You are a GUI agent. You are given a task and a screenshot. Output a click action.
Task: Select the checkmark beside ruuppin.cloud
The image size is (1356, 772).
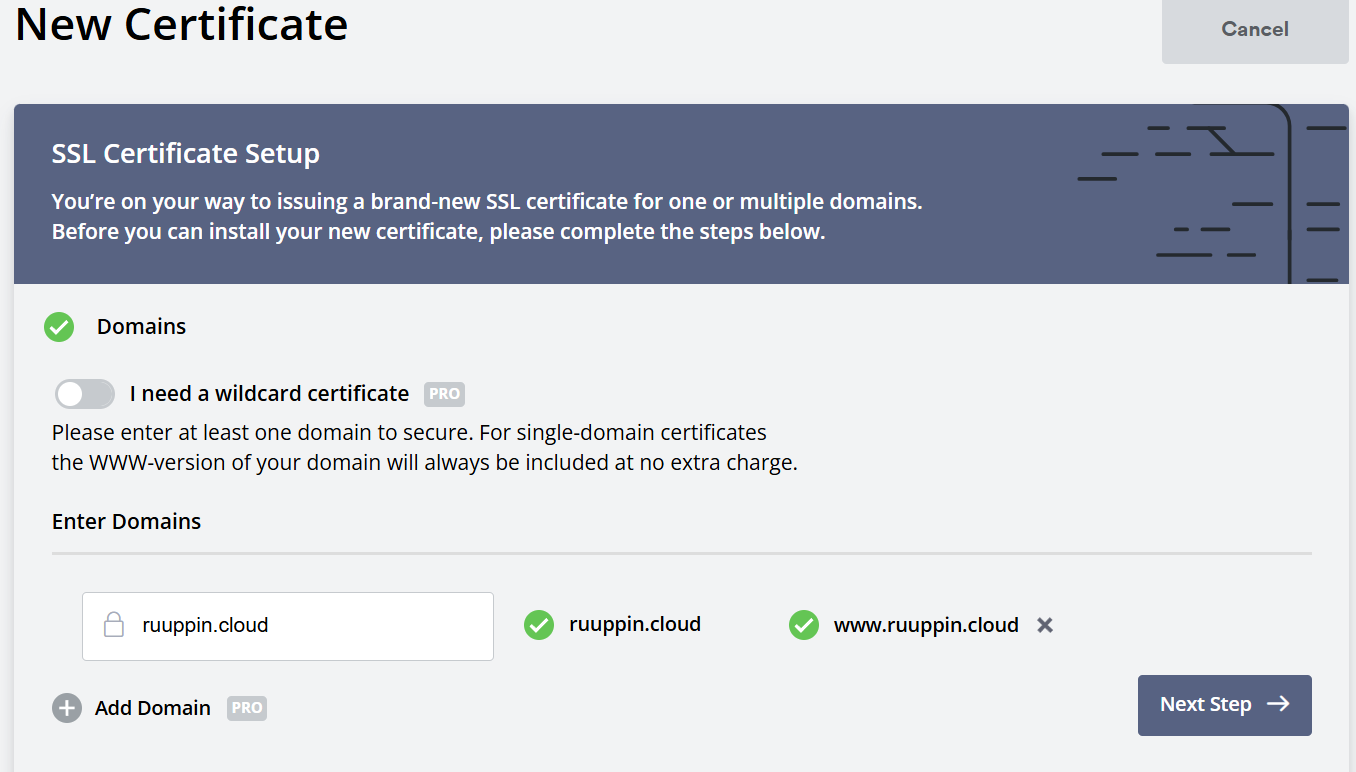(x=539, y=624)
